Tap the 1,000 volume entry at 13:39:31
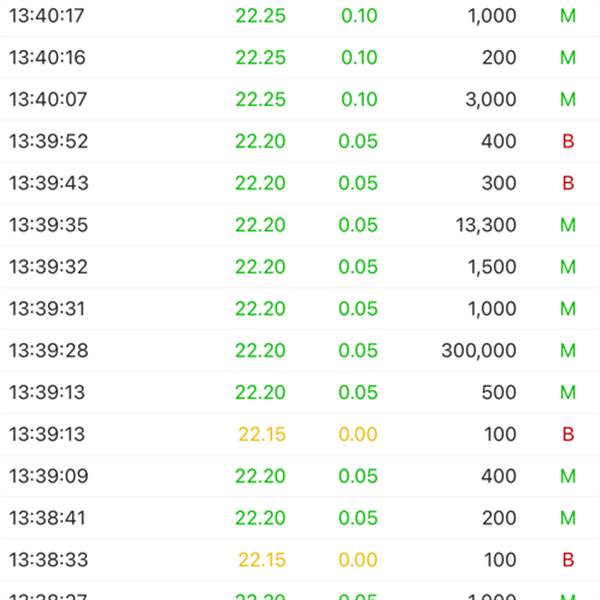This screenshot has height=600, width=600. click(x=492, y=309)
